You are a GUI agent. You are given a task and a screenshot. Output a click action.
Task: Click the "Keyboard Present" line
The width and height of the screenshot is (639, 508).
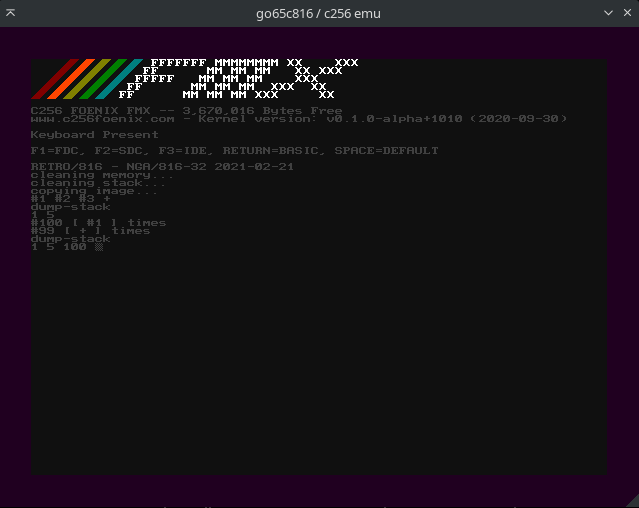(95, 135)
